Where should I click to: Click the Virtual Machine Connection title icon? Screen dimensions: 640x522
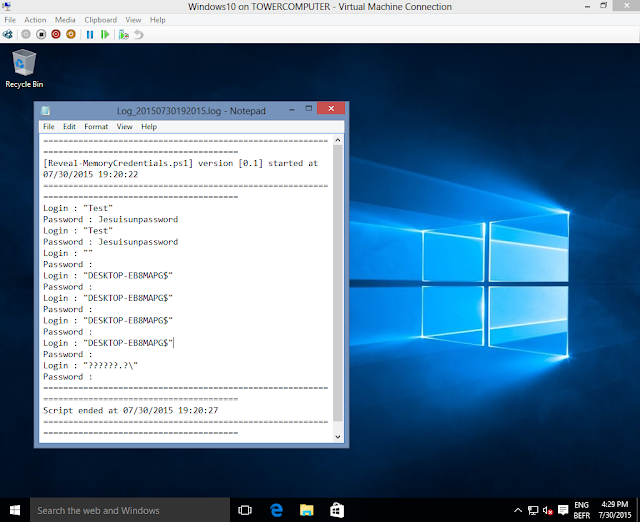point(7,6)
